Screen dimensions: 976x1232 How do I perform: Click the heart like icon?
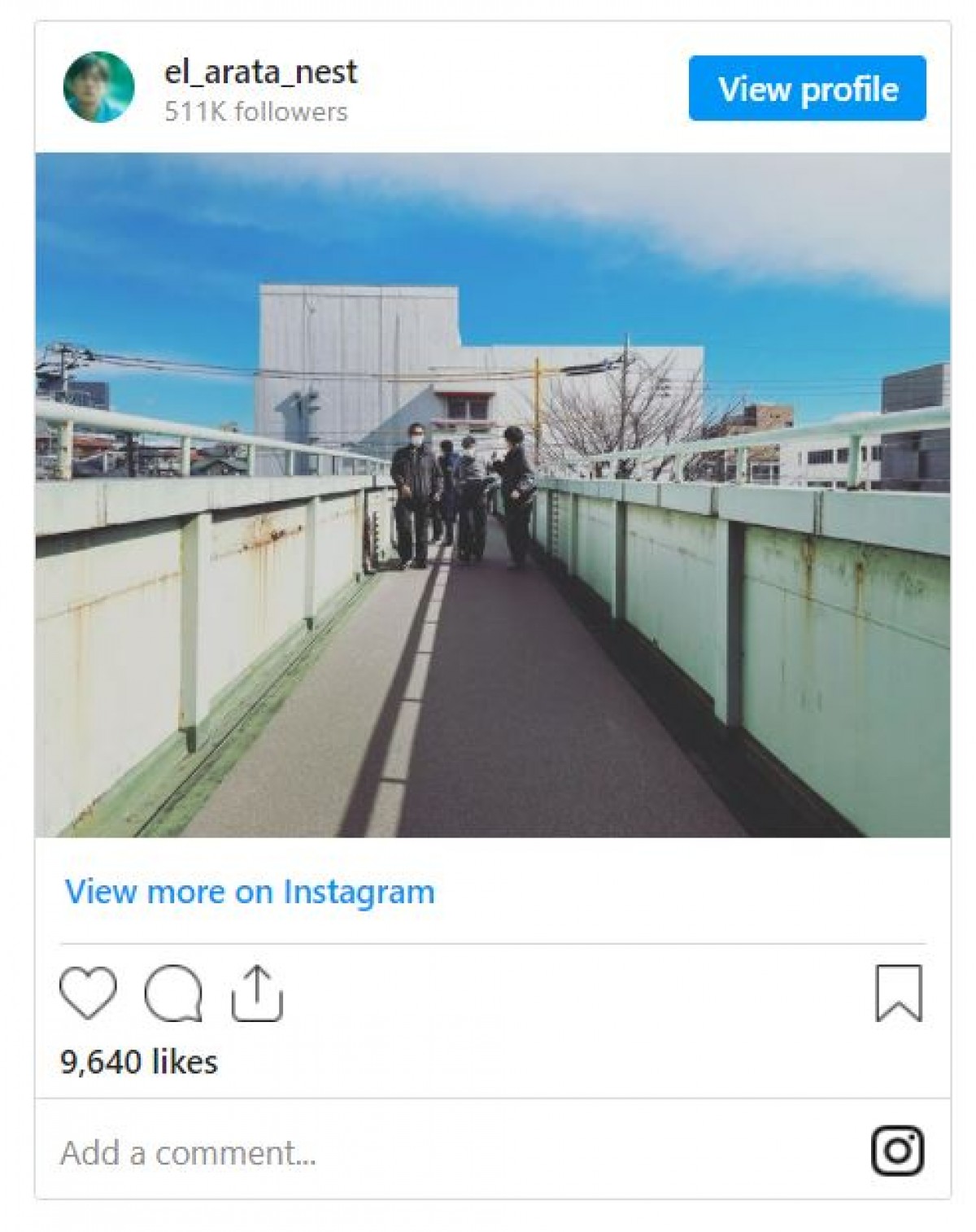coord(88,994)
